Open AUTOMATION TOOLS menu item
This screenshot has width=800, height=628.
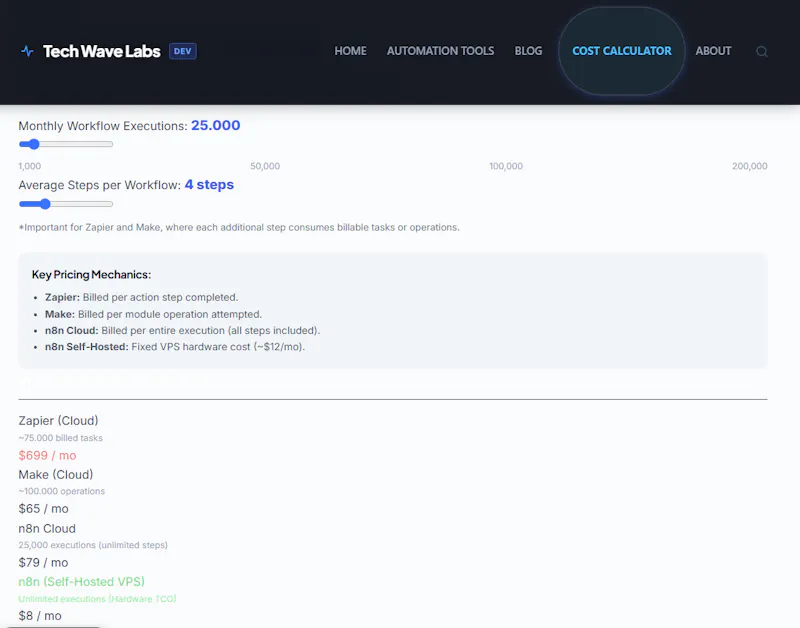[440, 51]
